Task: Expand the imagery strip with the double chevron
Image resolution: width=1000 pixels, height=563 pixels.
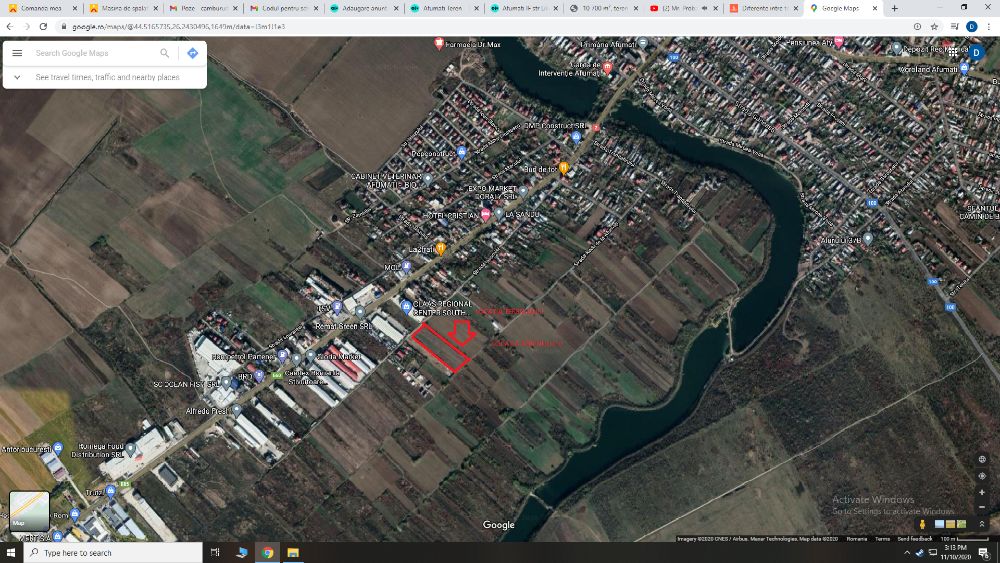Action: click(x=982, y=524)
